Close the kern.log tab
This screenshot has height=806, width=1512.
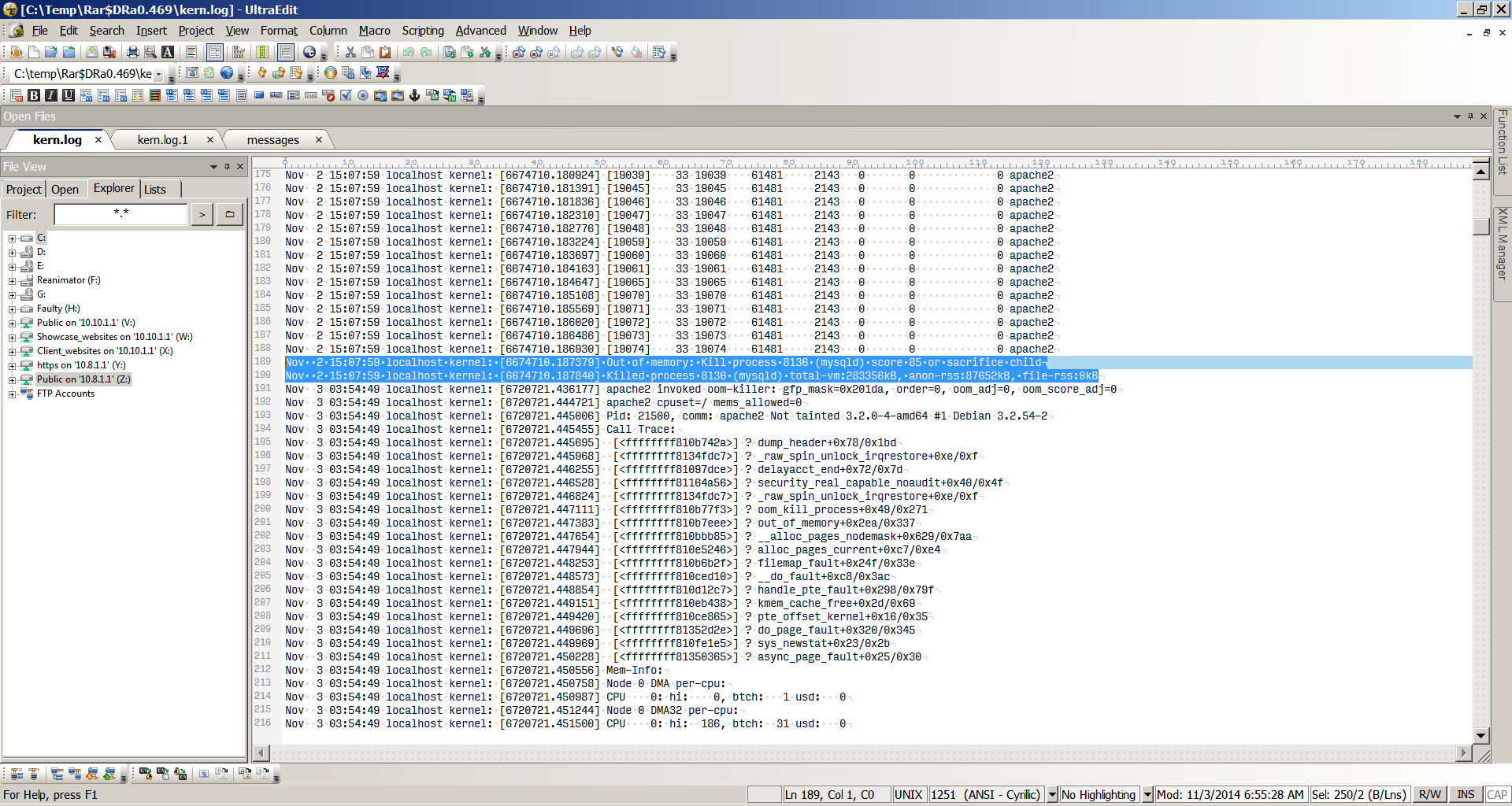(98, 139)
